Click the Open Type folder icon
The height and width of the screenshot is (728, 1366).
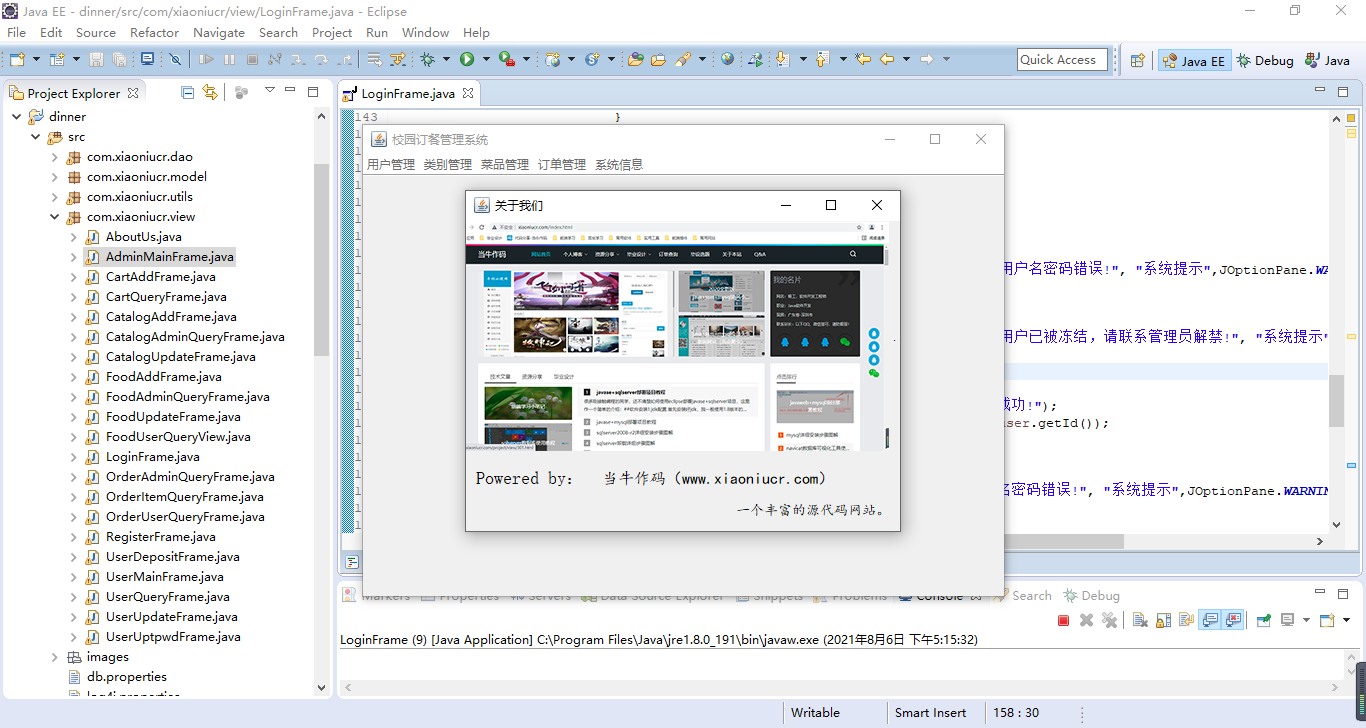(x=635, y=60)
